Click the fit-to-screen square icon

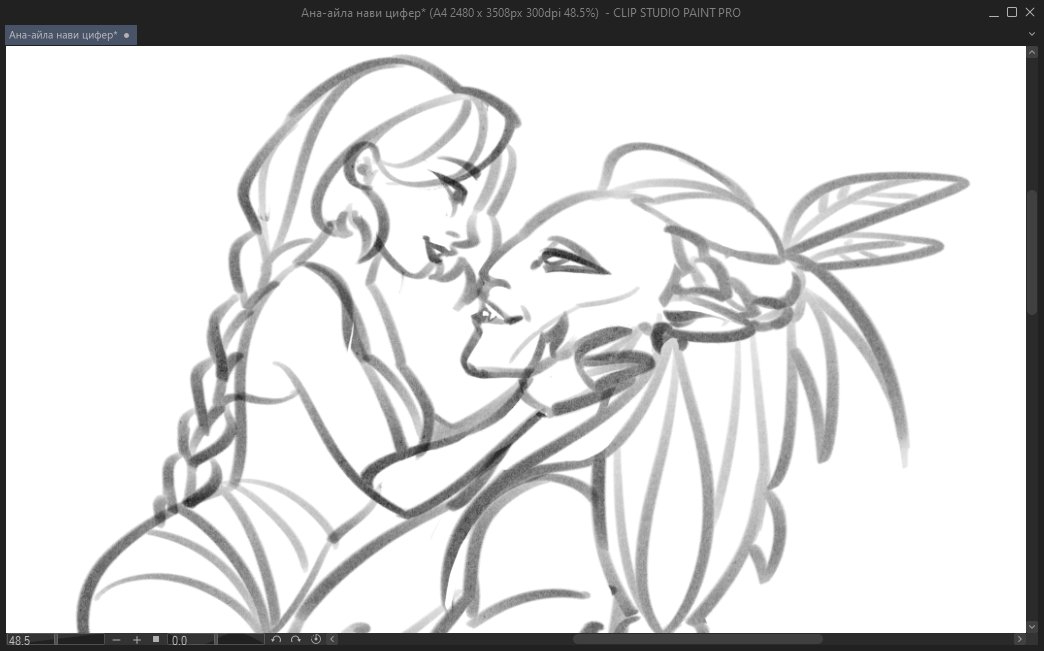[156, 639]
